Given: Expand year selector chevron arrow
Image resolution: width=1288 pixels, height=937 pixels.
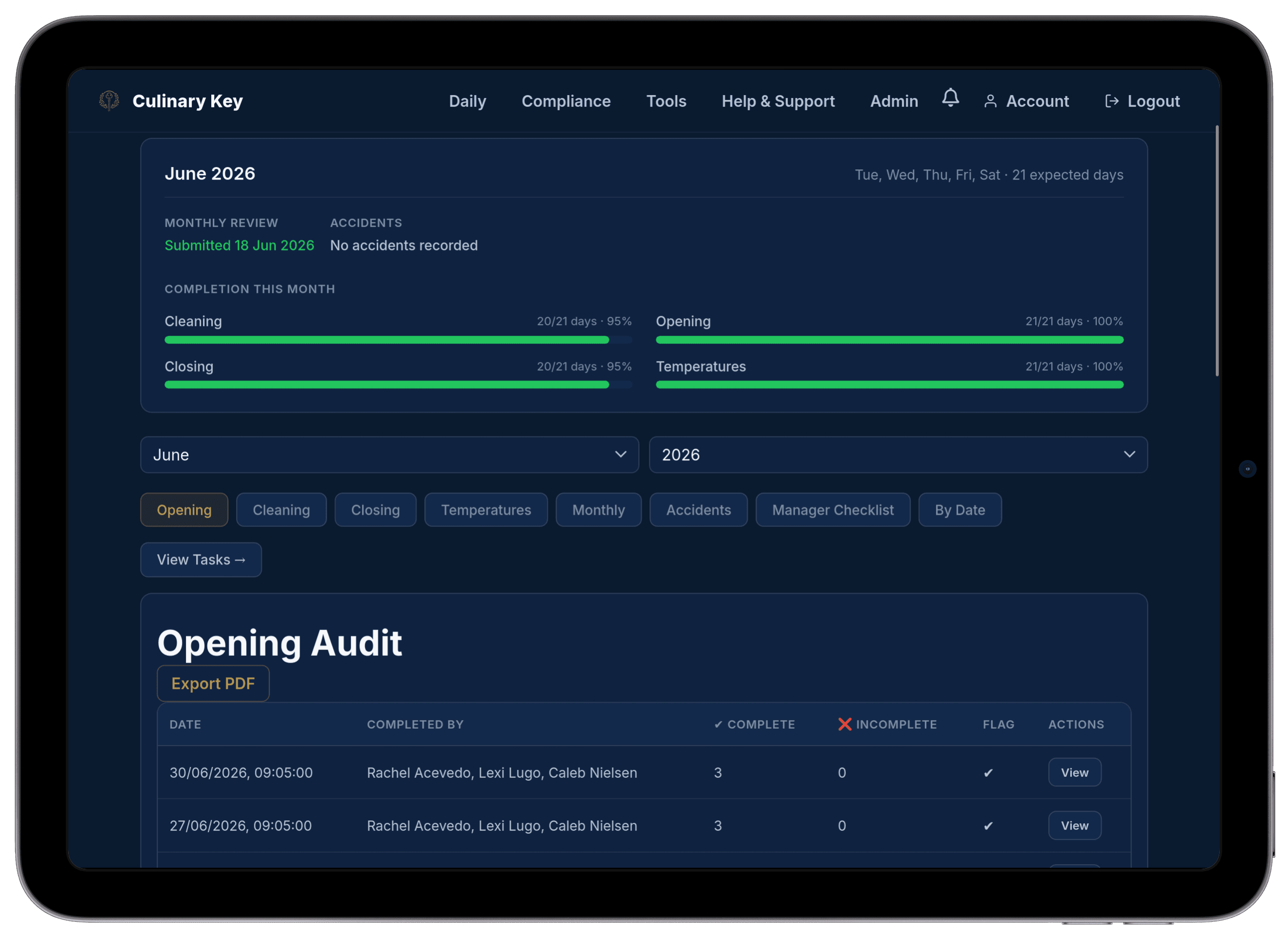Looking at the screenshot, I should (x=1129, y=454).
